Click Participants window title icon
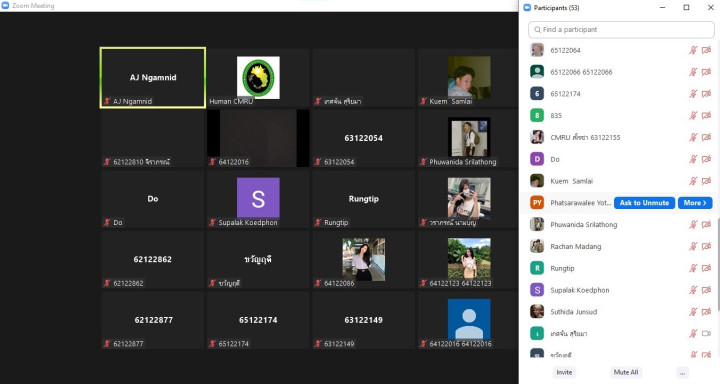720x384 pixels. coord(527,7)
